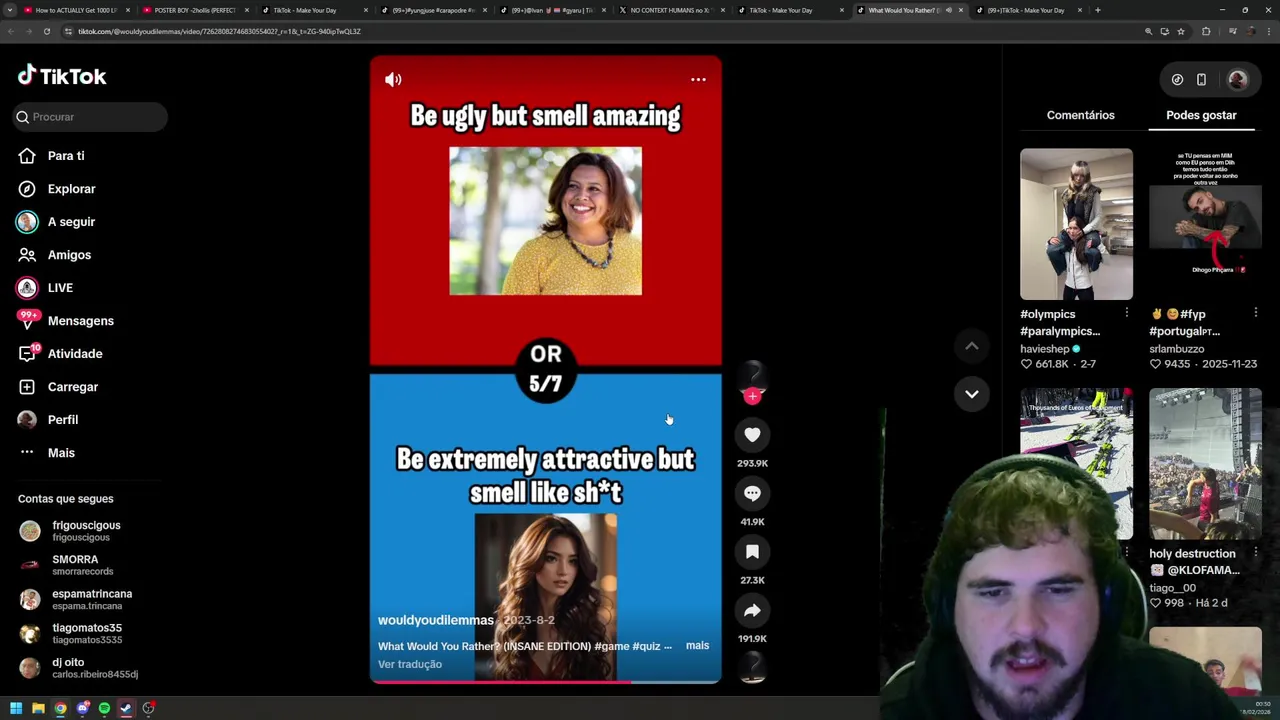Open the video three-dots options menu
The image size is (1280, 720).
coord(698,79)
